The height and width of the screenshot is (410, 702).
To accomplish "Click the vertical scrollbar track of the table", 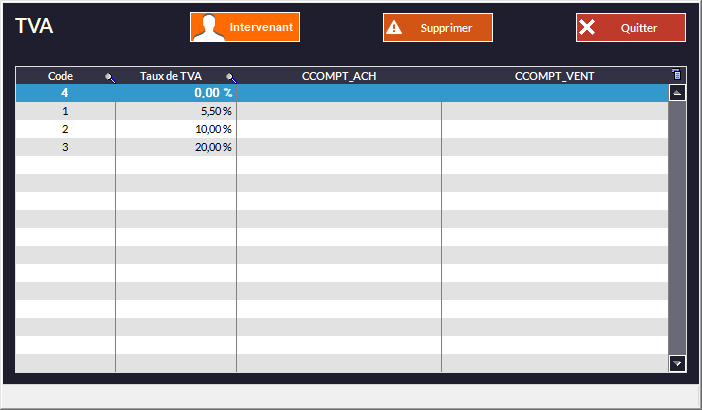I will 677,230.
